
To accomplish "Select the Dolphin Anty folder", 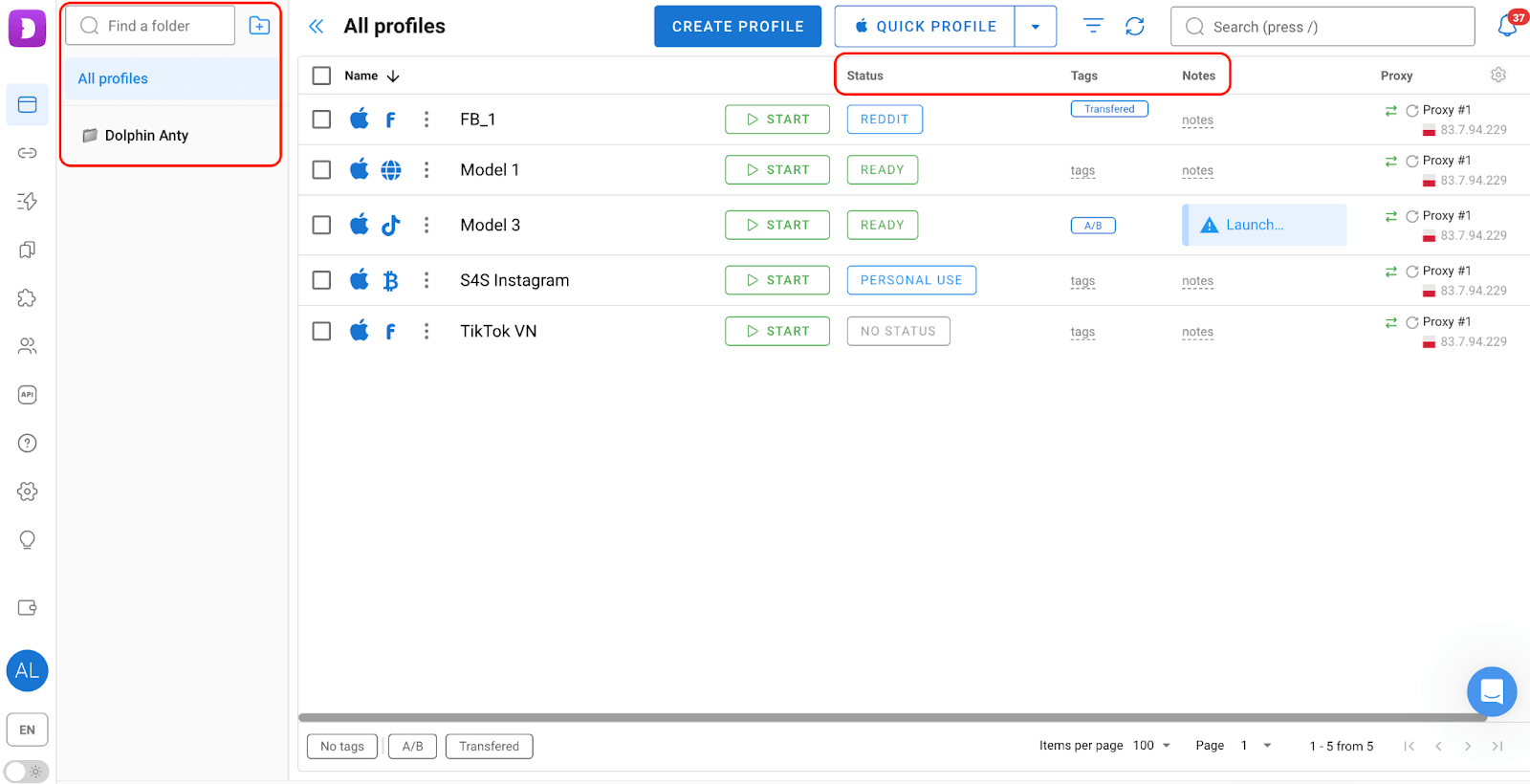I will pyautogui.click(x=146, y=136).
